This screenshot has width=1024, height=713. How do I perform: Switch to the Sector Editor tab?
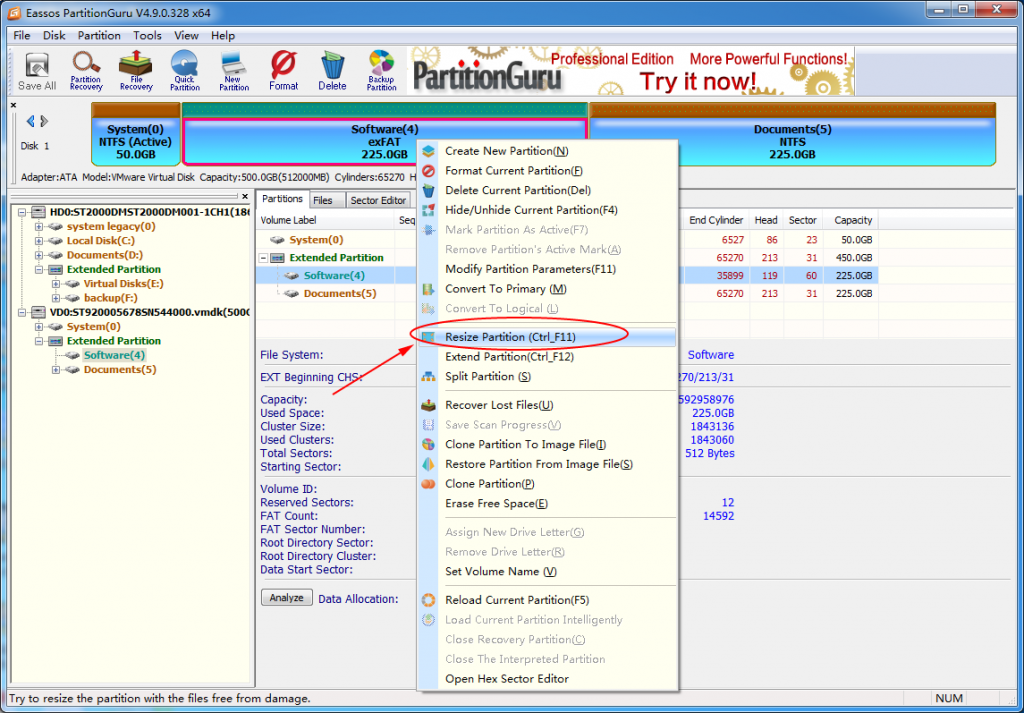pos(378,200)
